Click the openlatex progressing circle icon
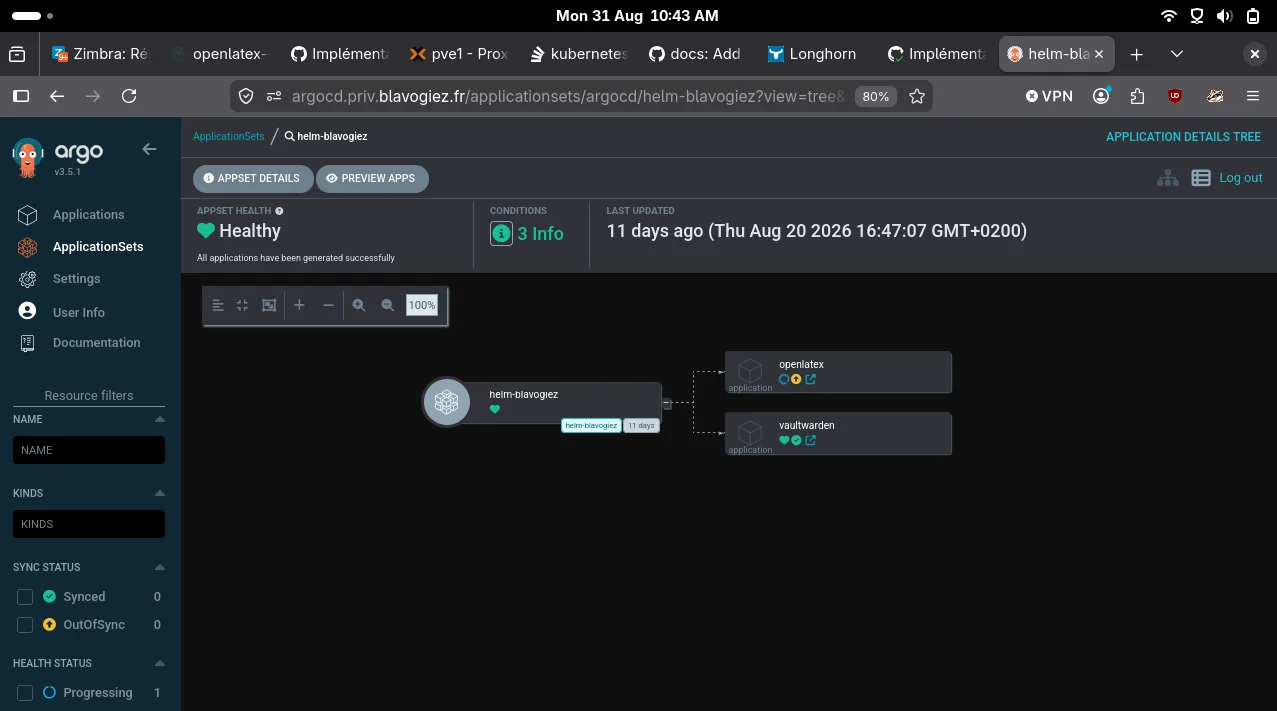This screenshot has height=711, width=1277. click(x=785, y=380)
